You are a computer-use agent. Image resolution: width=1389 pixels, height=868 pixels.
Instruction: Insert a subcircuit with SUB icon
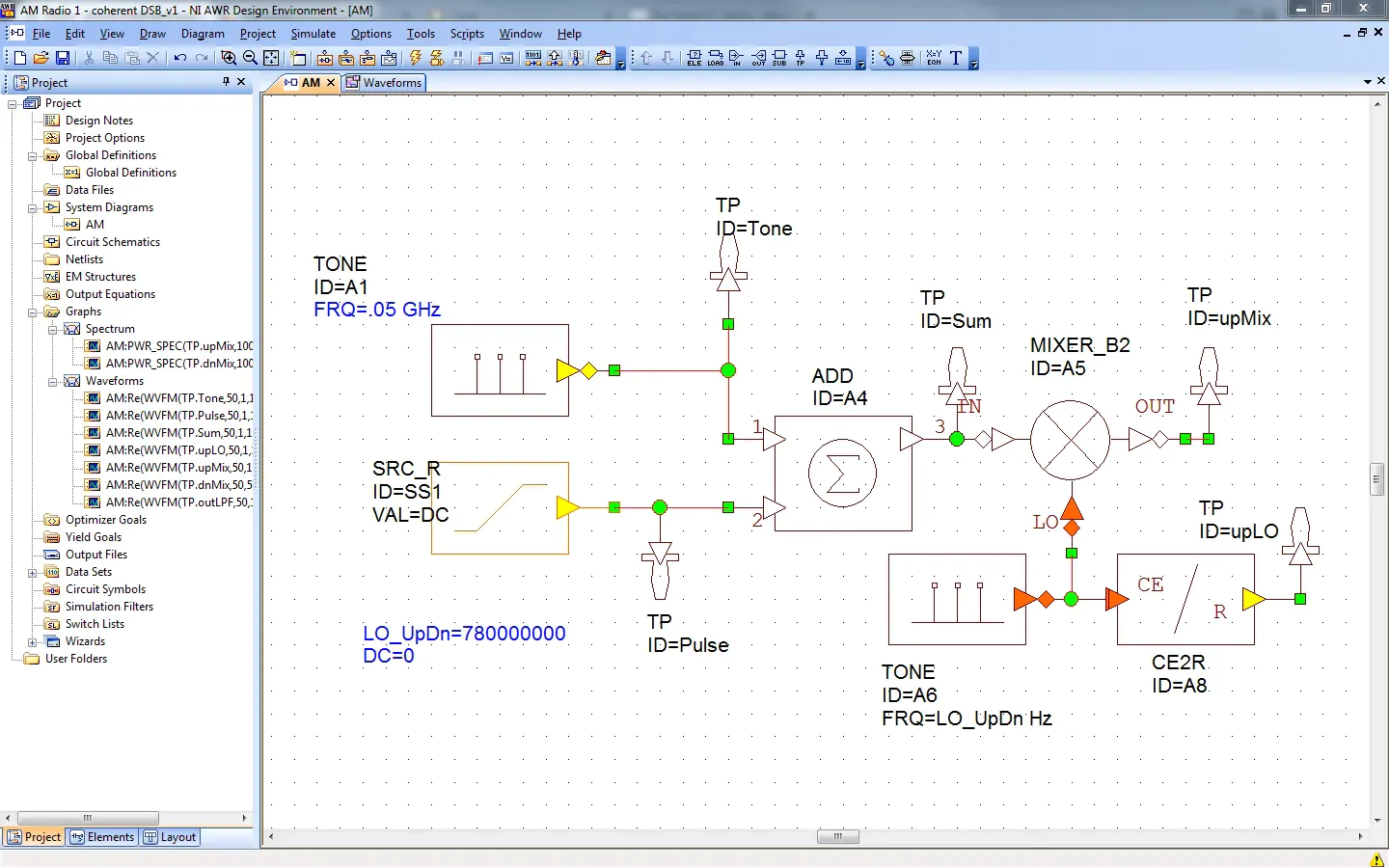(779, 58)
